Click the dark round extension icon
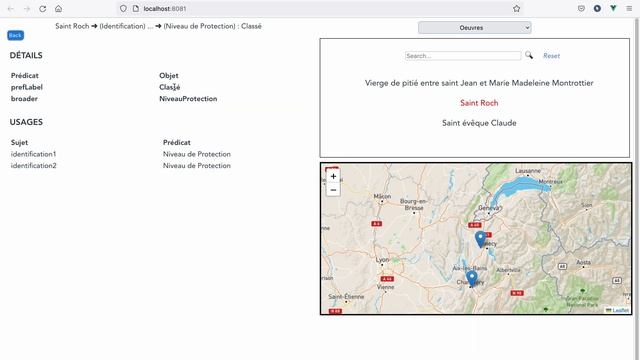The image size is (640, 360). tap(597, 9)
